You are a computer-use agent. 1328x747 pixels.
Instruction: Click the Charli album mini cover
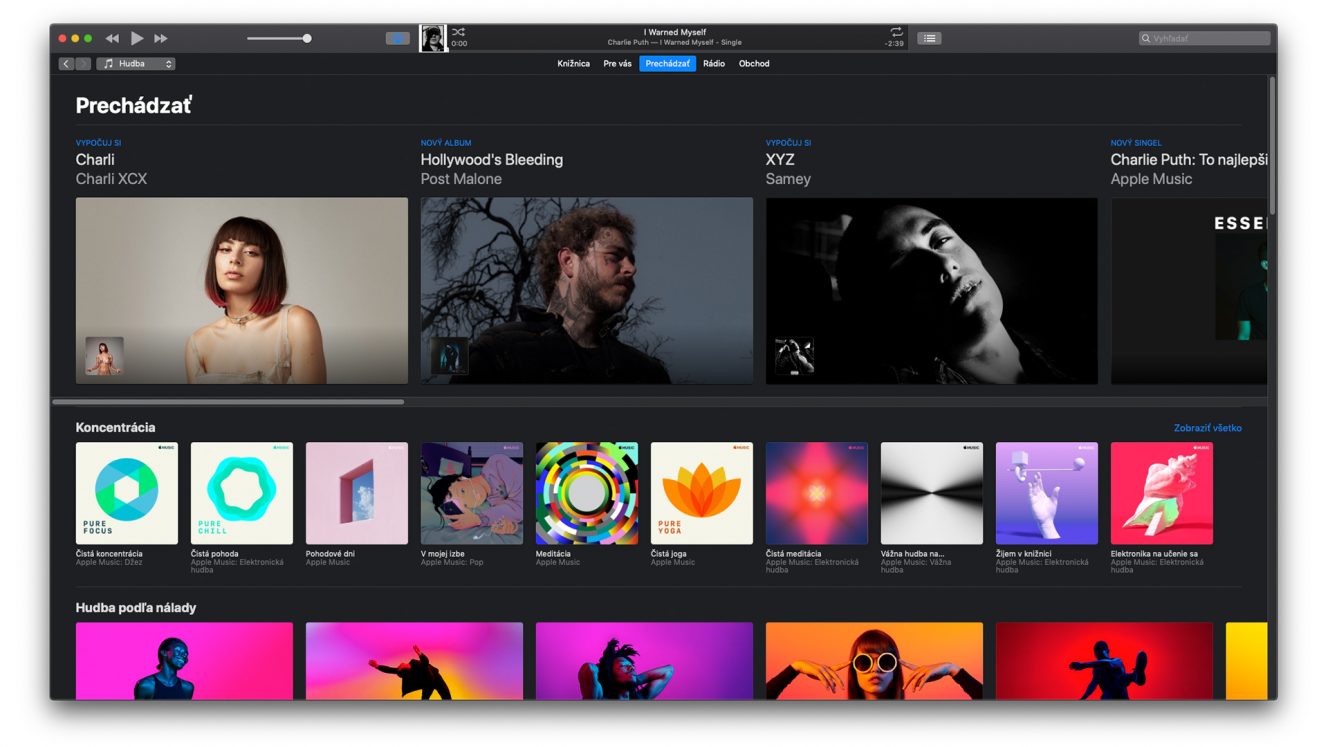(x=105, y=356)
